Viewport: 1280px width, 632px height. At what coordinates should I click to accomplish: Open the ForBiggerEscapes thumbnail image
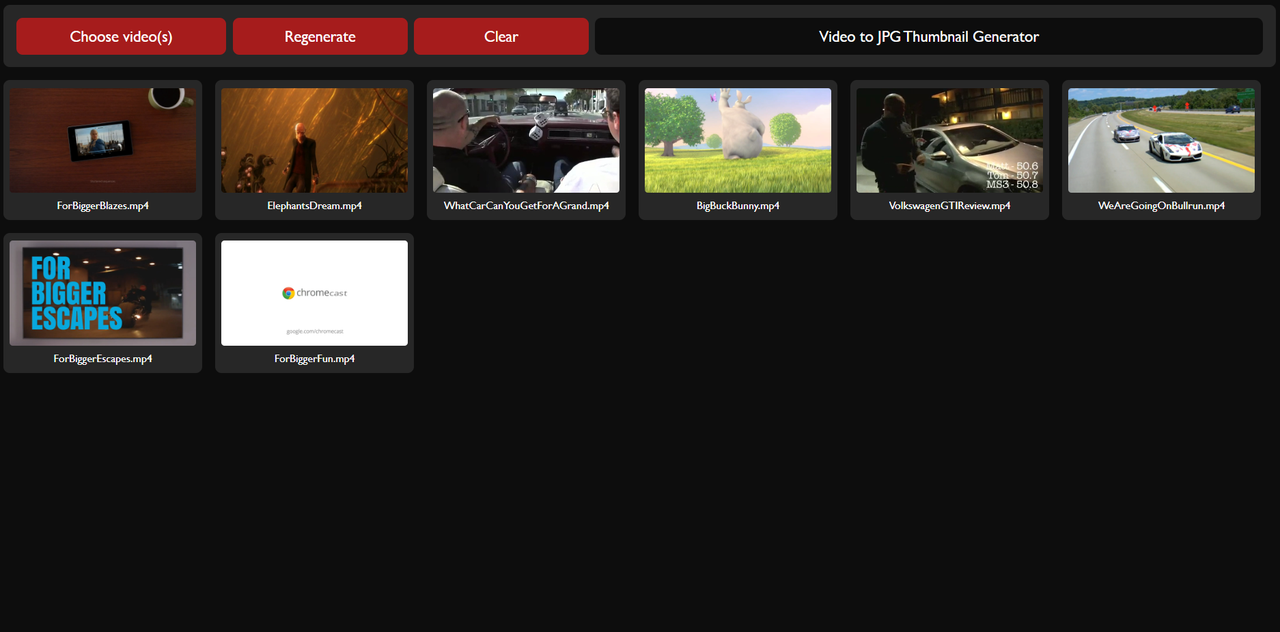coord(103,293)
